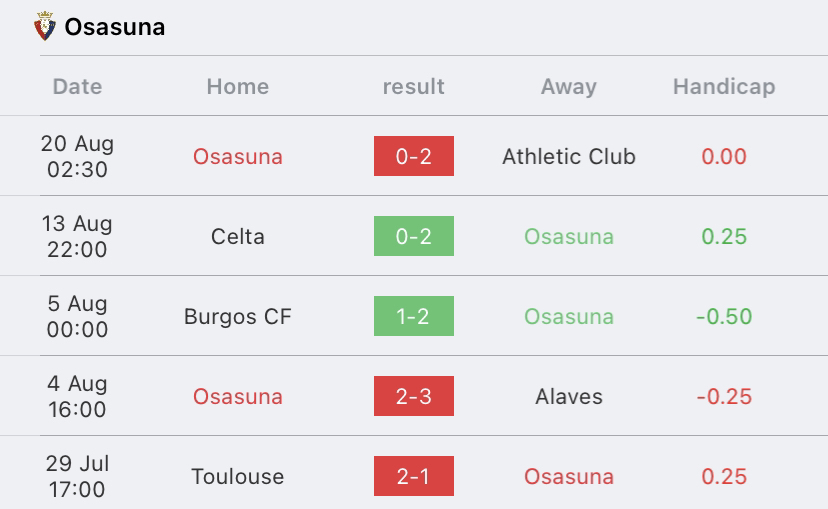The width and height of the screenshot is (828, 509).
Task: Open Athletic Club team page
Action: pyautogui.click(x=569, y=156)
